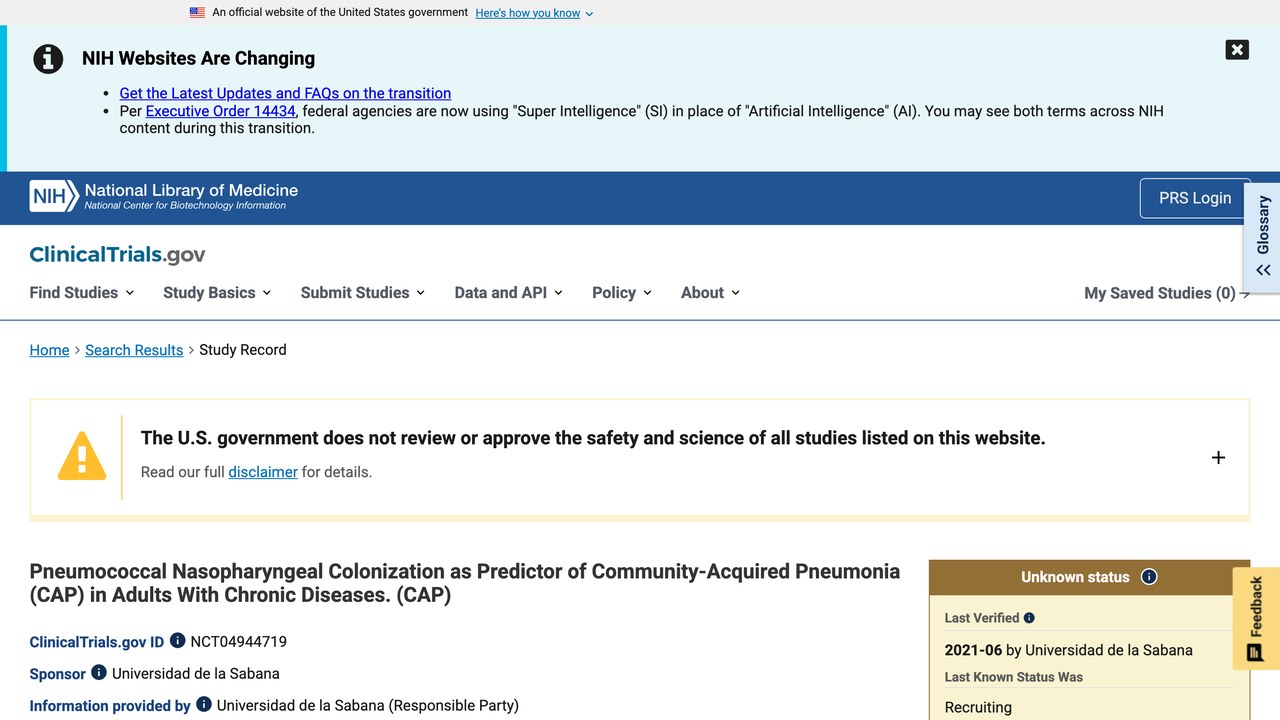The width and height of the screenshot is (1280, 720).
Task: Open the Glossary side panel
Action: tap(1263, 236)
